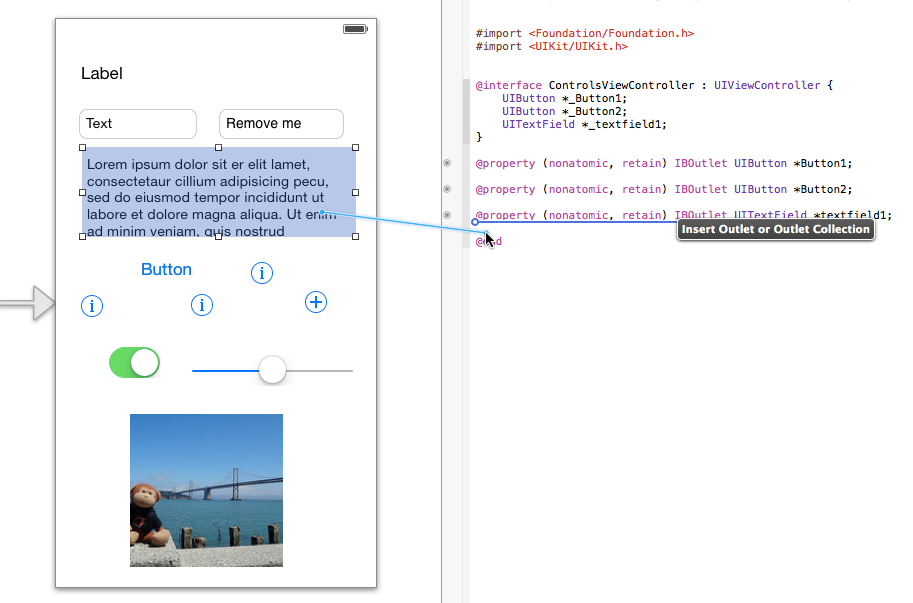
Task: Click the #import <Foundation/Foundation.h> line
Action: [585, 33]
